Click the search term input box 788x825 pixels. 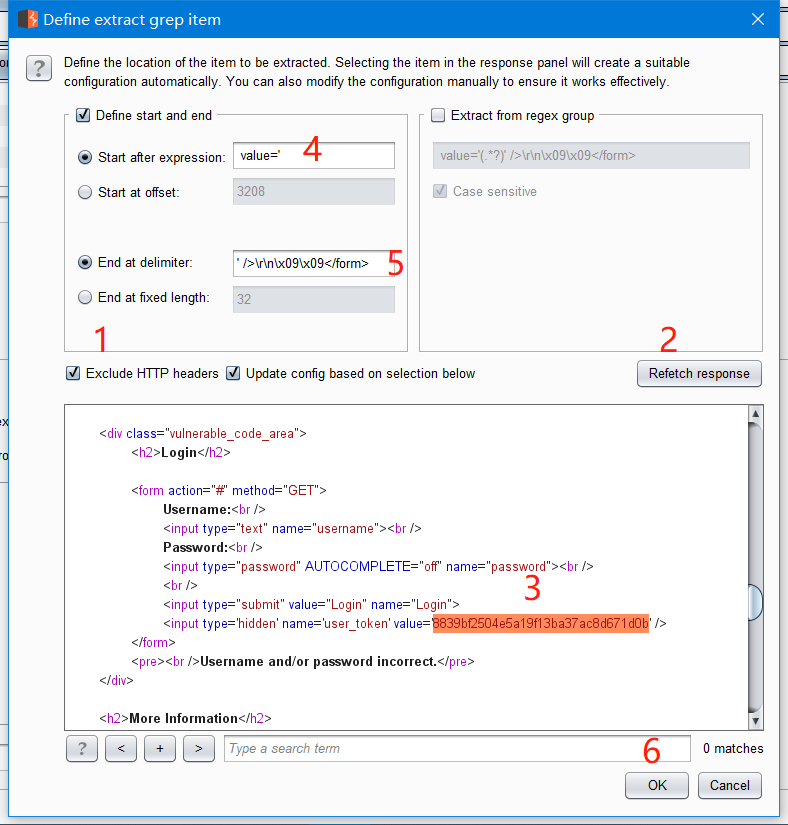tap(457, 748)
